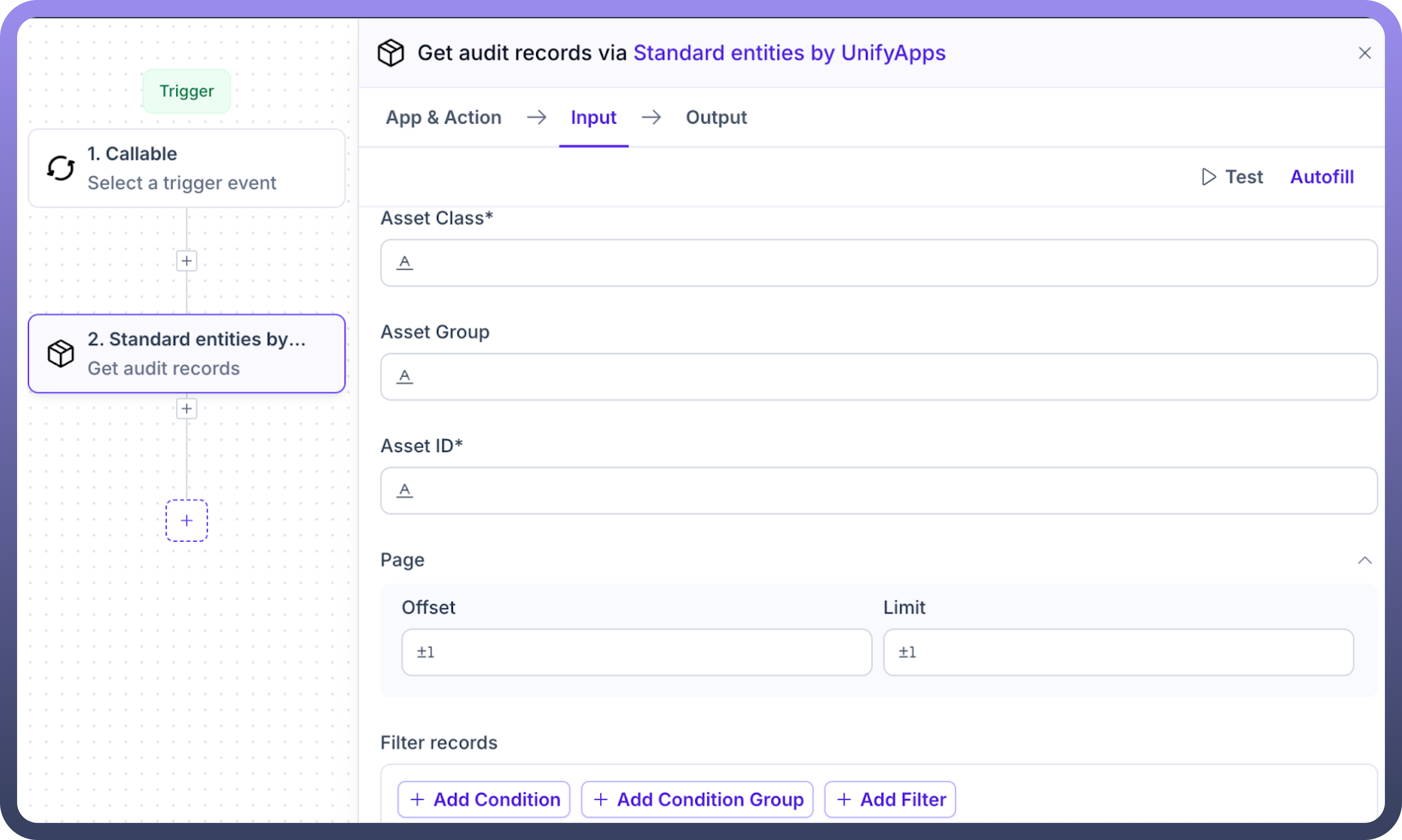Viewport: 1402px width, 840px height.
Task: Click the plus icon between steps 1 and 2
Action: point(187,261)
